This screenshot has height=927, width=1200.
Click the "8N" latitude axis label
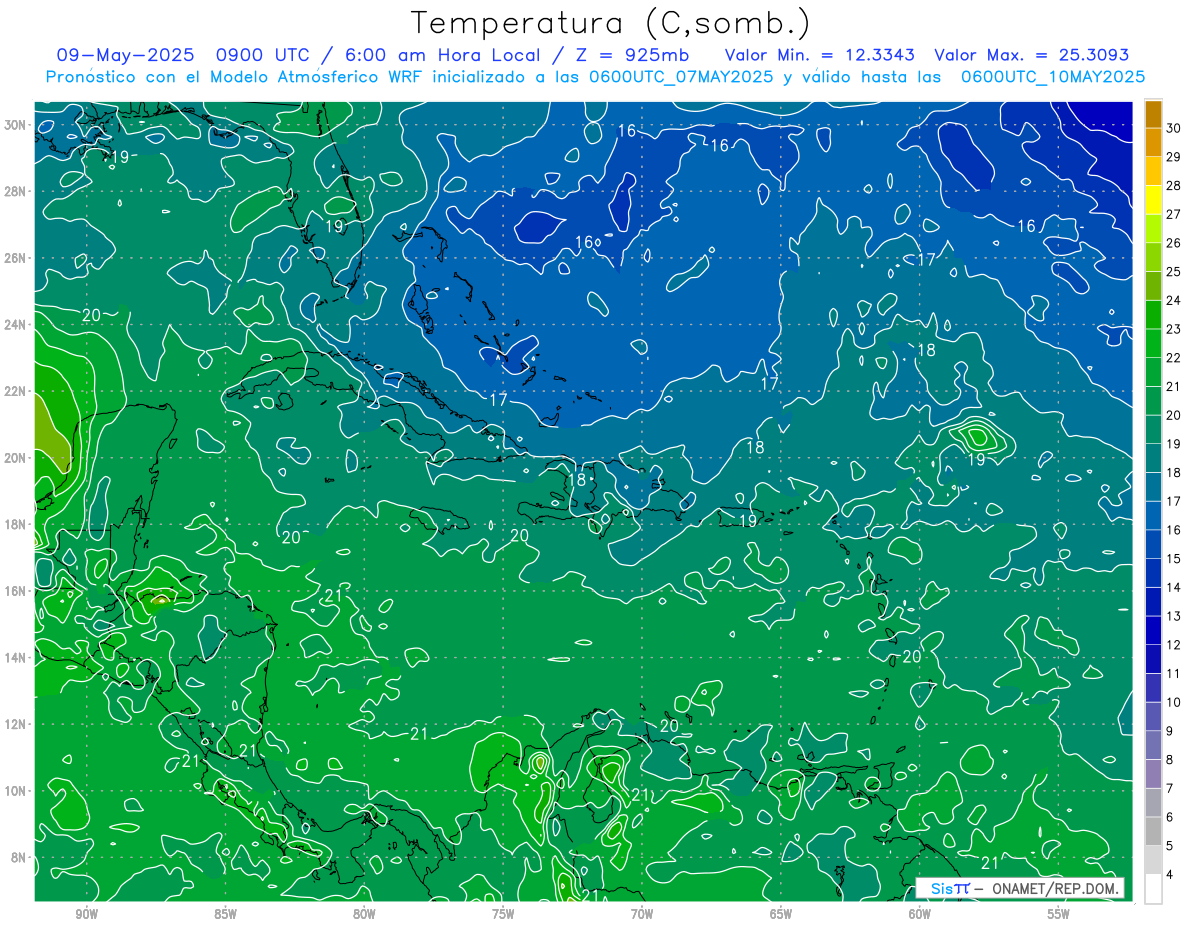(20, 858)
